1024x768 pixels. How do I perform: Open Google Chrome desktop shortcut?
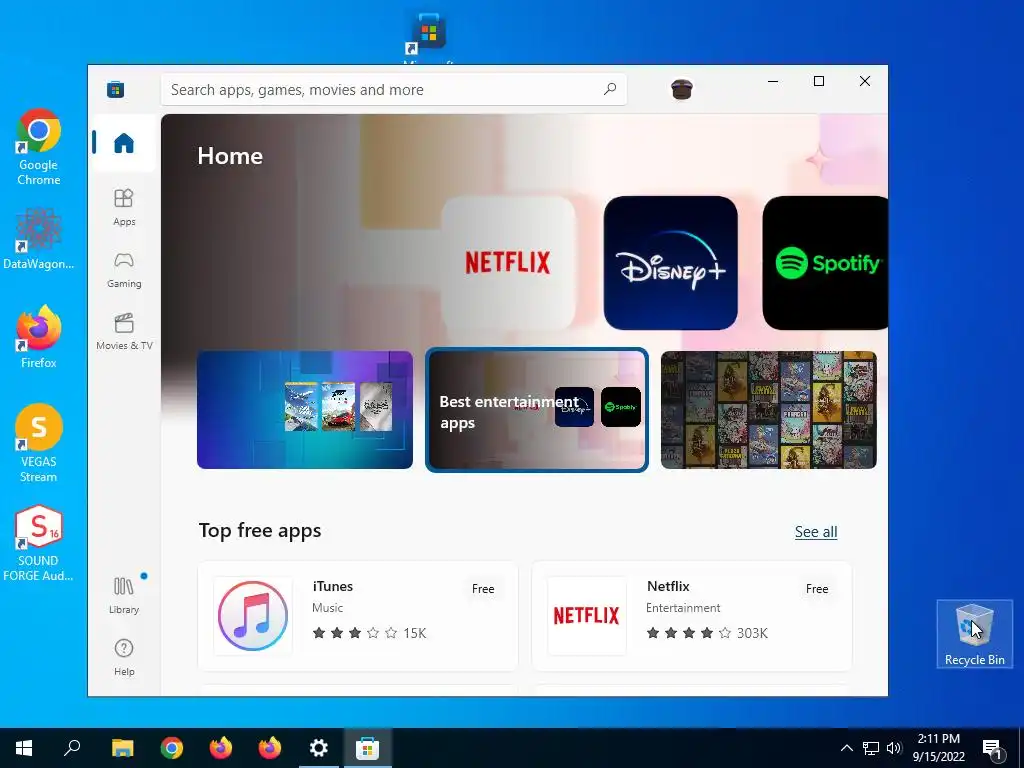[39, 148]
